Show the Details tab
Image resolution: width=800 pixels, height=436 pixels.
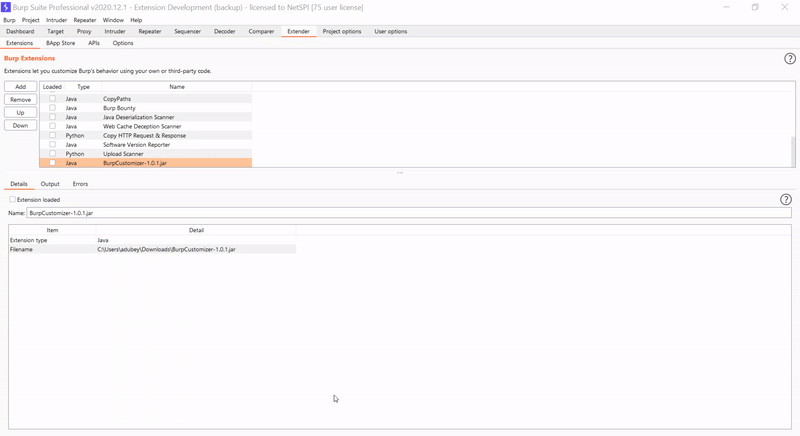click(19, 184)
